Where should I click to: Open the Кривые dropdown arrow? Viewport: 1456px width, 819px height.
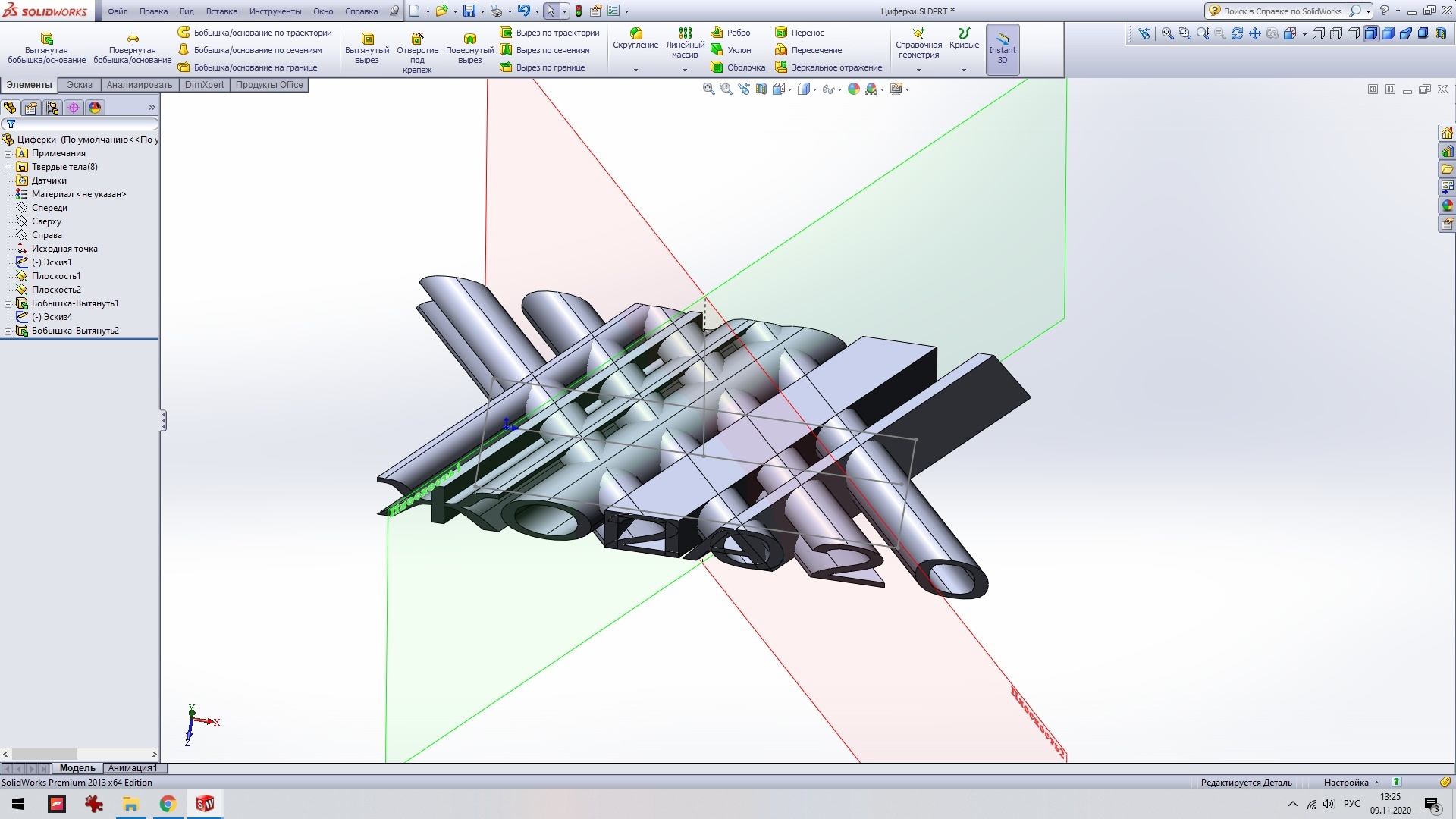click(x=964, y=70)
